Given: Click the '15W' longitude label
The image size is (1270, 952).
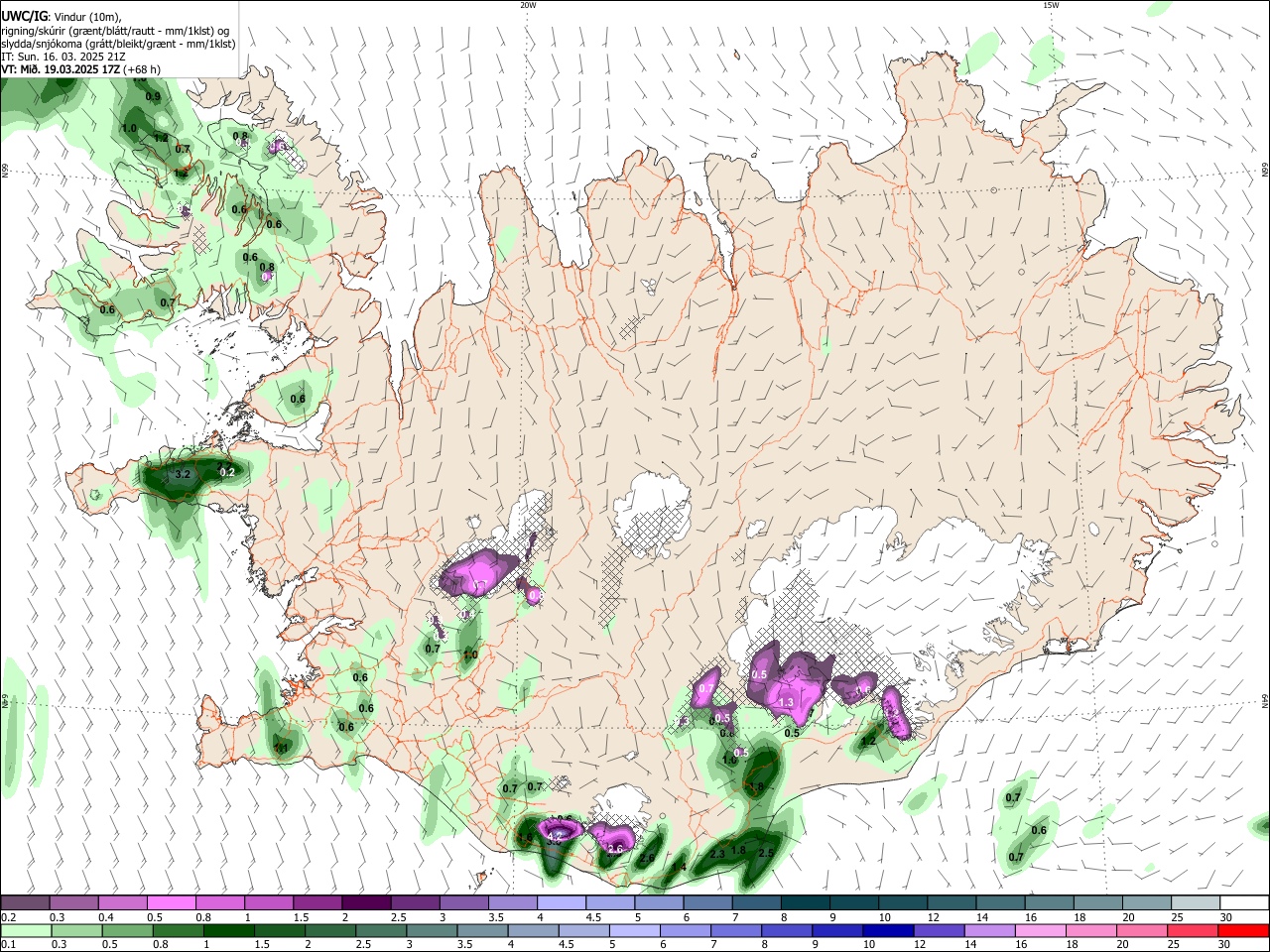Looking at the screenshot, I should click(x=1050, y=5).
